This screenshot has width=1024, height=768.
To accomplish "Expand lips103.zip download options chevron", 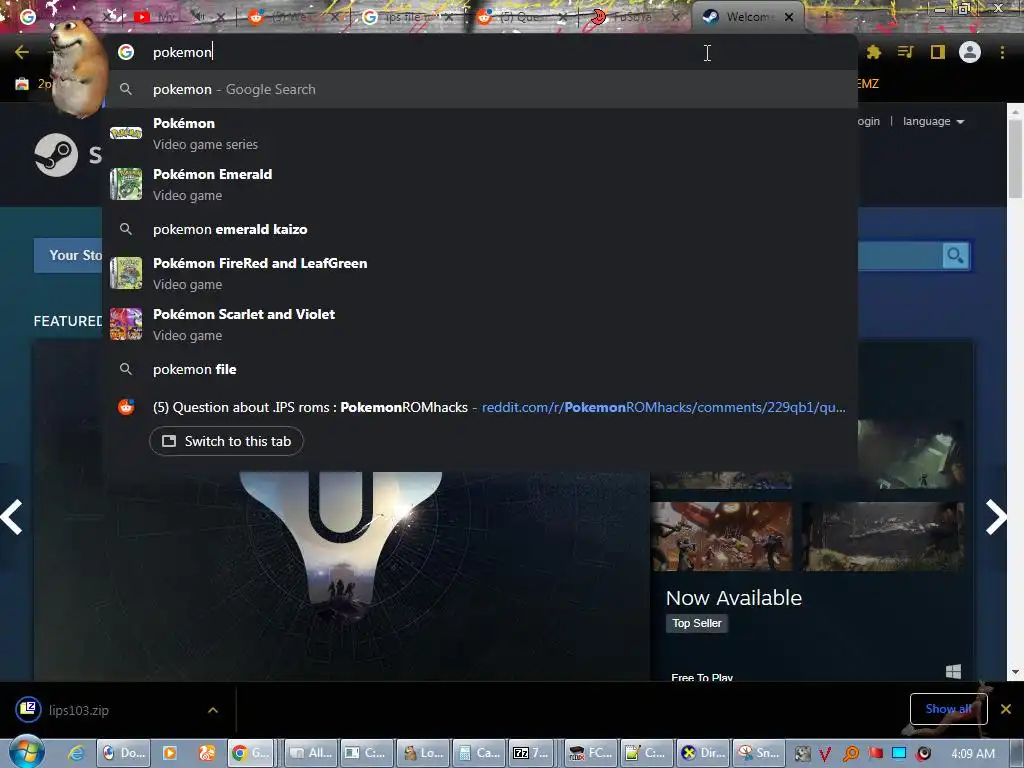I will [x=213, y=710].
